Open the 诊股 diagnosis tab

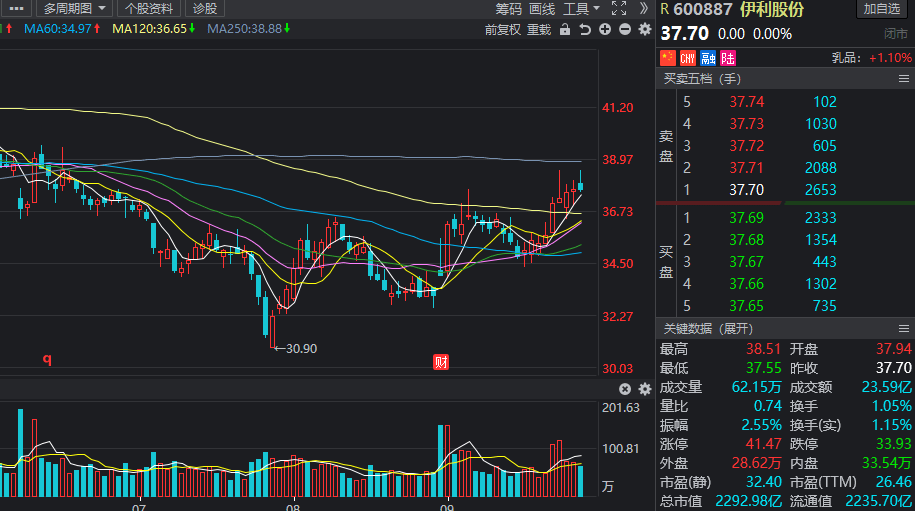tap(204, 8)
